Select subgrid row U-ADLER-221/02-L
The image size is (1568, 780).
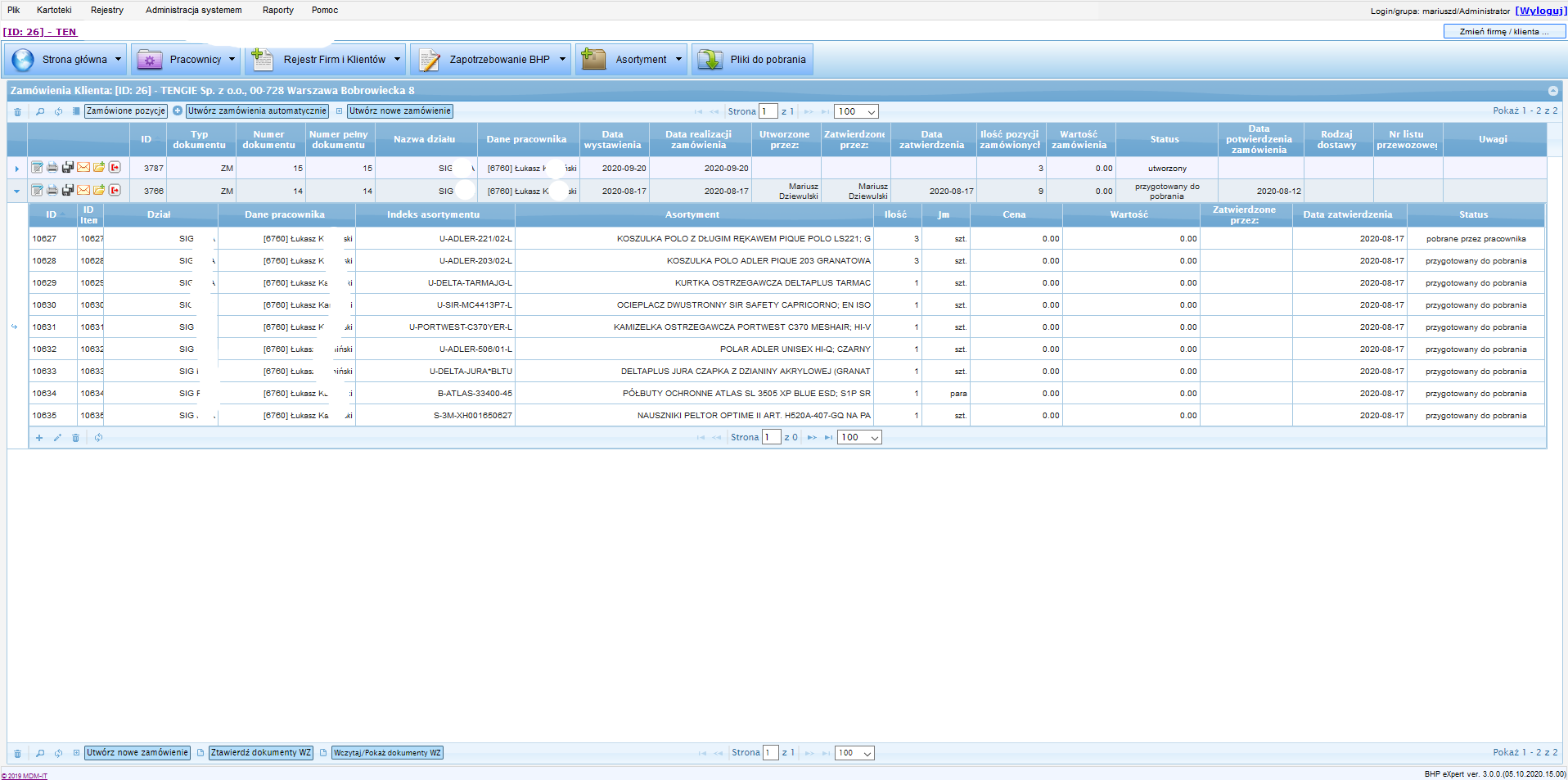tap(786, 239)
